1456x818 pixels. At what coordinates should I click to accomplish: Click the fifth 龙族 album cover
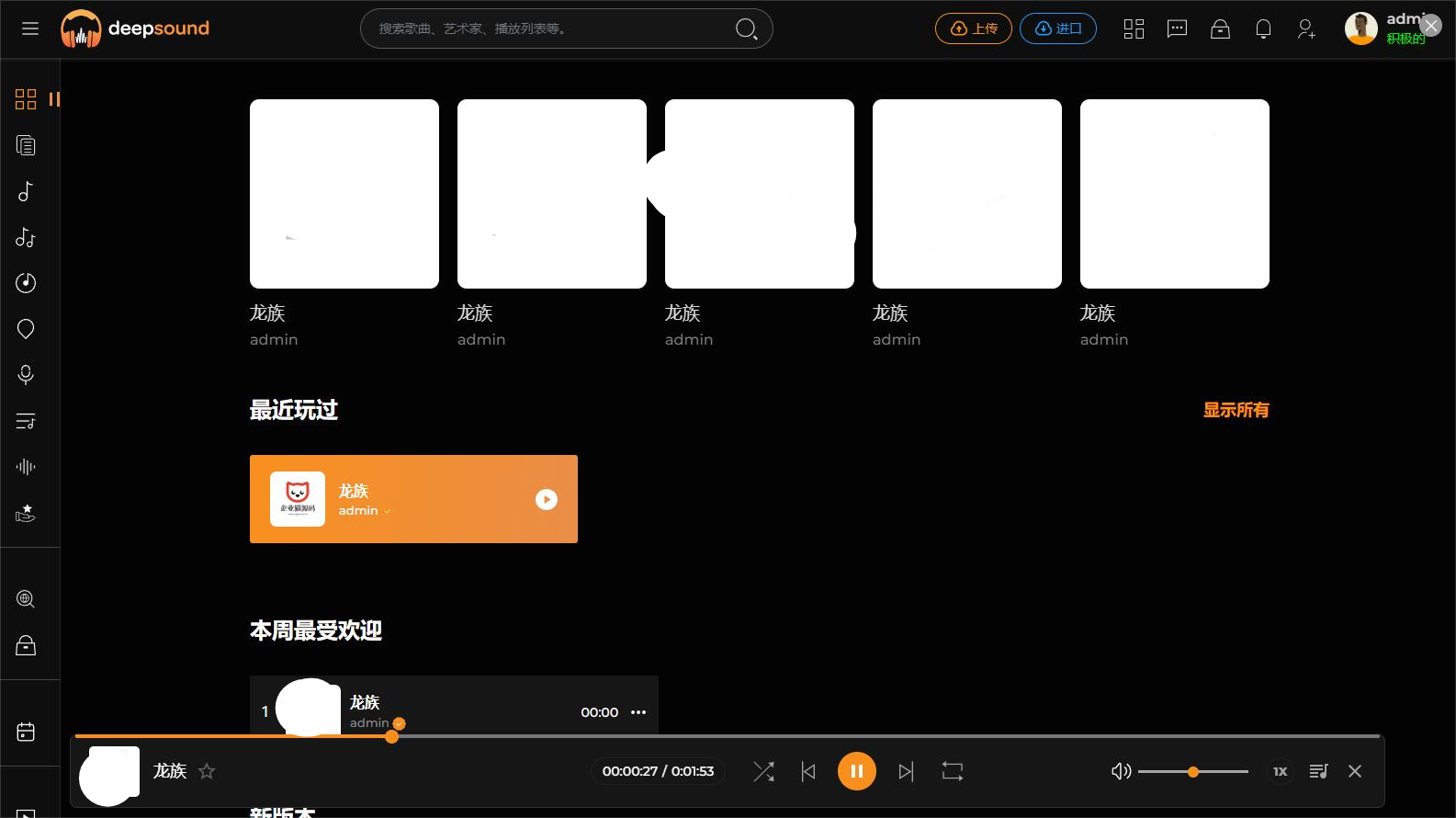(1175, 194)
